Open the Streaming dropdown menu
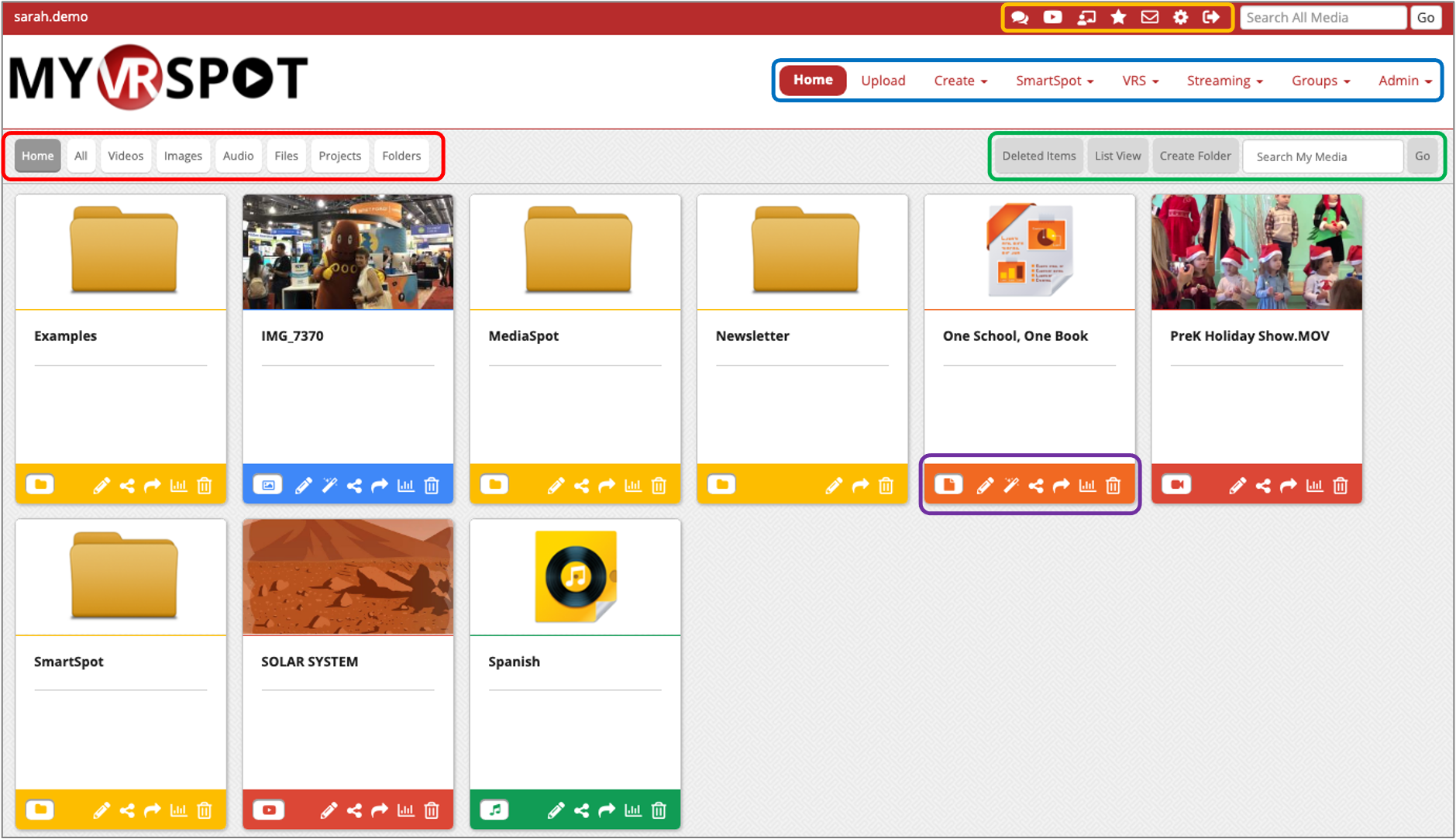This screenshot has height=839, width=1456. pos(1224,81)
